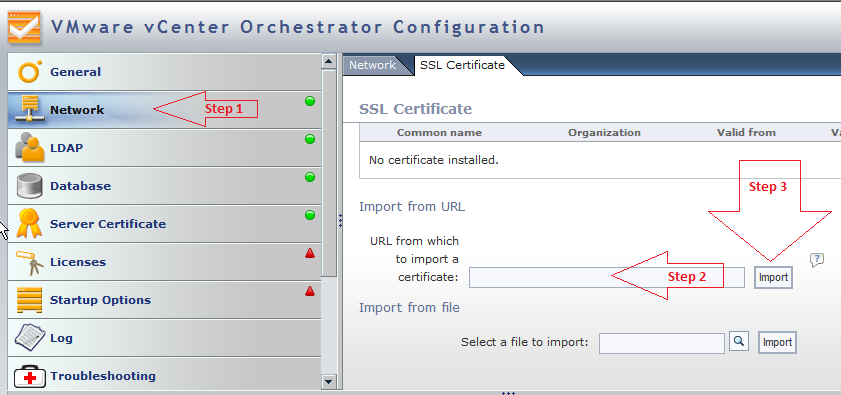
Task: Click the Database cylinder icon
Action: (x=29, y=186)
